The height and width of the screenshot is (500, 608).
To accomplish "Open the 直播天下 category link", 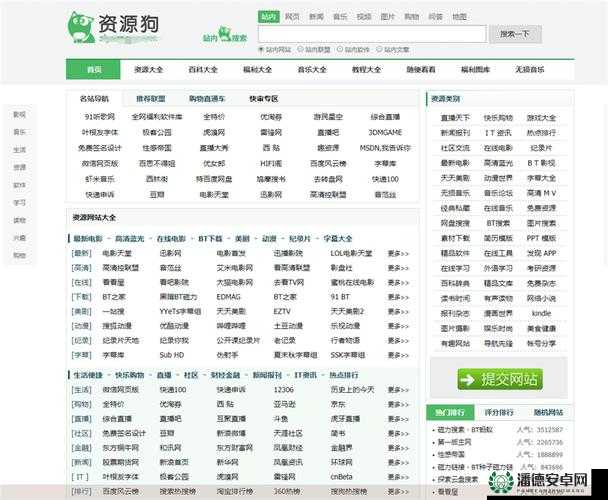I will 455,118.
